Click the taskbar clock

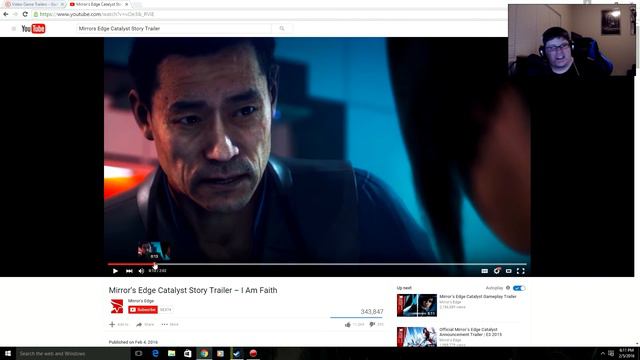pyautogui.click(x=626, y=353)
